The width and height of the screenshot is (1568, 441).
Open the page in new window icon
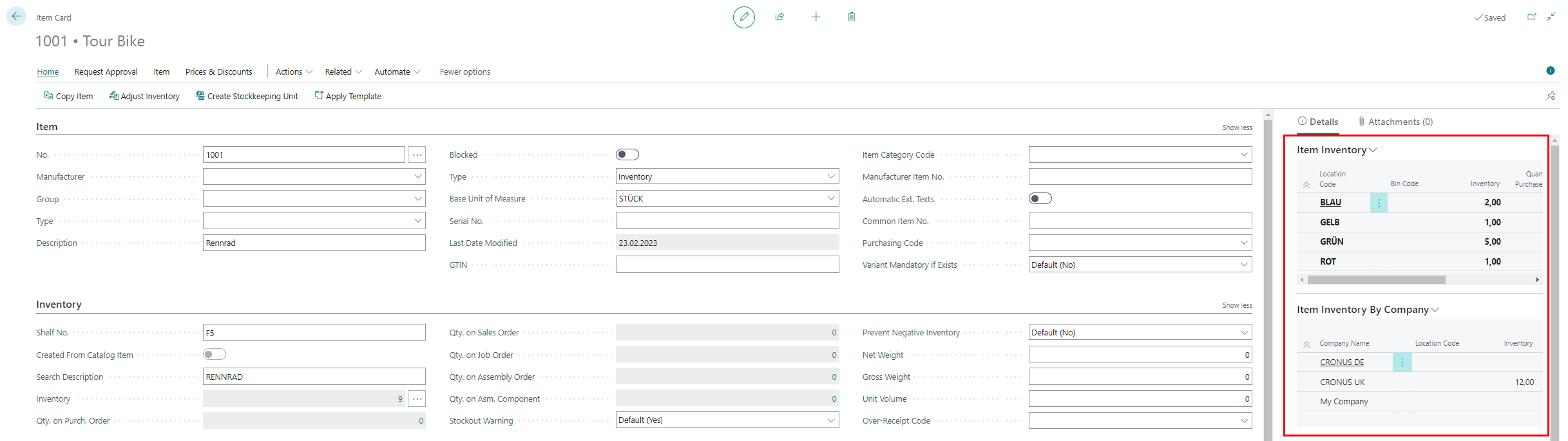1531,17
